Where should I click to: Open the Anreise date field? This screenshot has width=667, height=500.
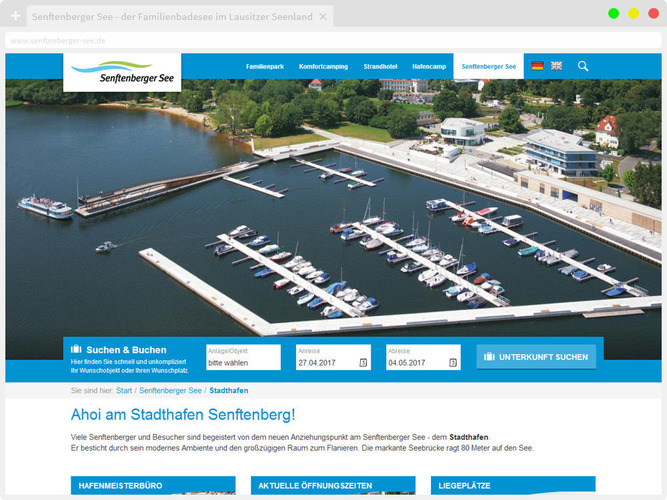[x=333, y=357]
